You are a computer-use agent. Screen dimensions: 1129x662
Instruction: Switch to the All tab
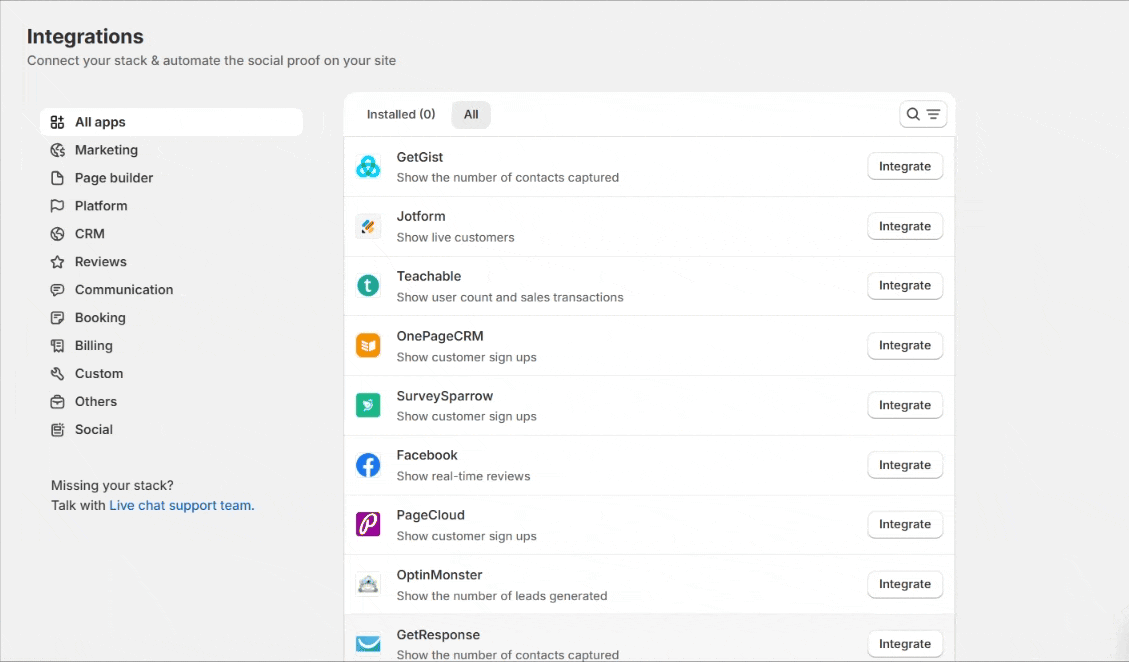pyautogui.click(x=471, y=115)
